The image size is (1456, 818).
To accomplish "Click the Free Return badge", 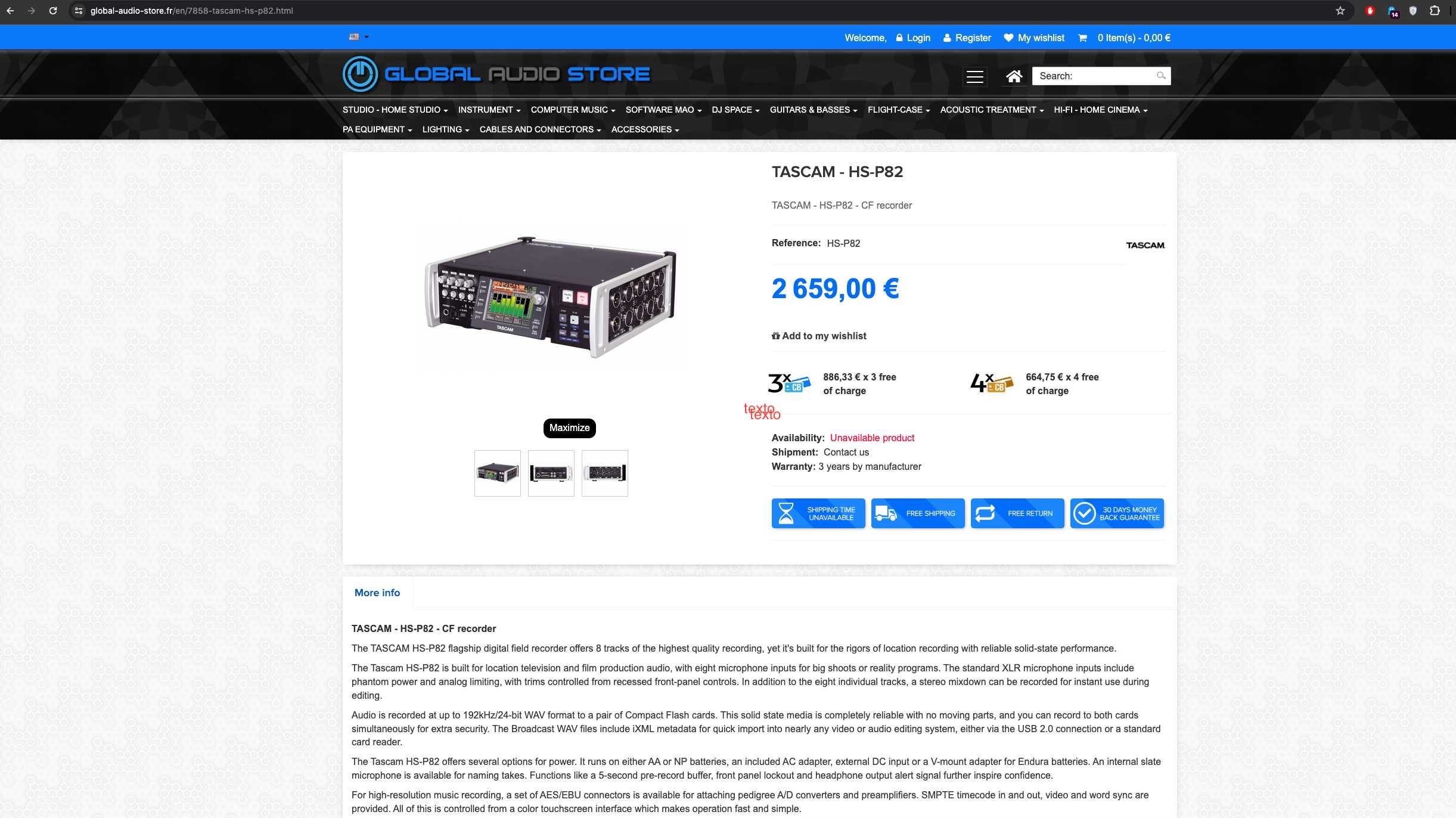I will point(1017,513).
